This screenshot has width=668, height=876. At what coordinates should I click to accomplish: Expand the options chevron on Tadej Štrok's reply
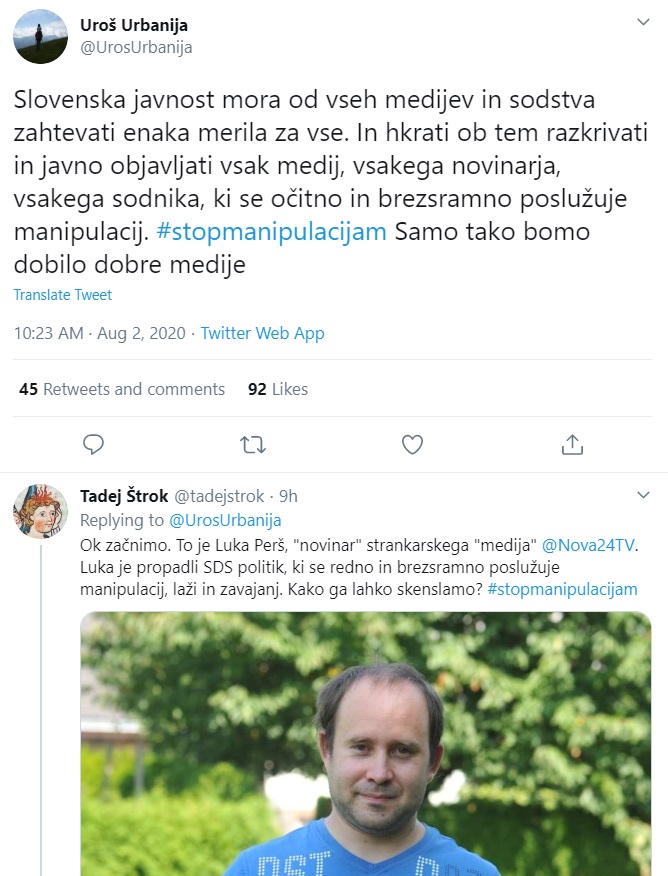pyautogui.click(x=644, y=496)
